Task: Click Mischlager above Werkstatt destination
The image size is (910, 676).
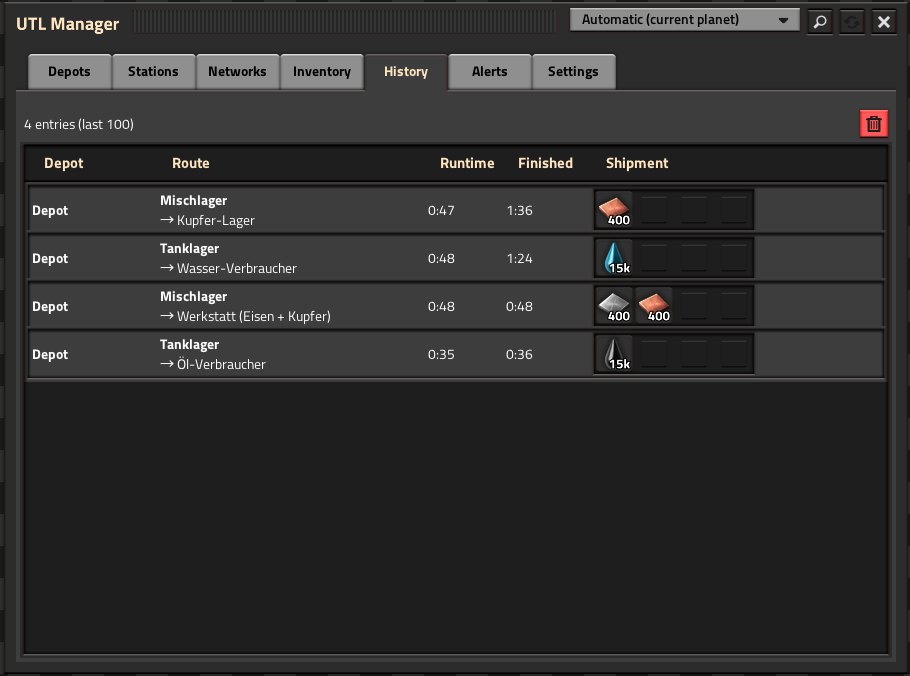Action: (x=193, y=297)
